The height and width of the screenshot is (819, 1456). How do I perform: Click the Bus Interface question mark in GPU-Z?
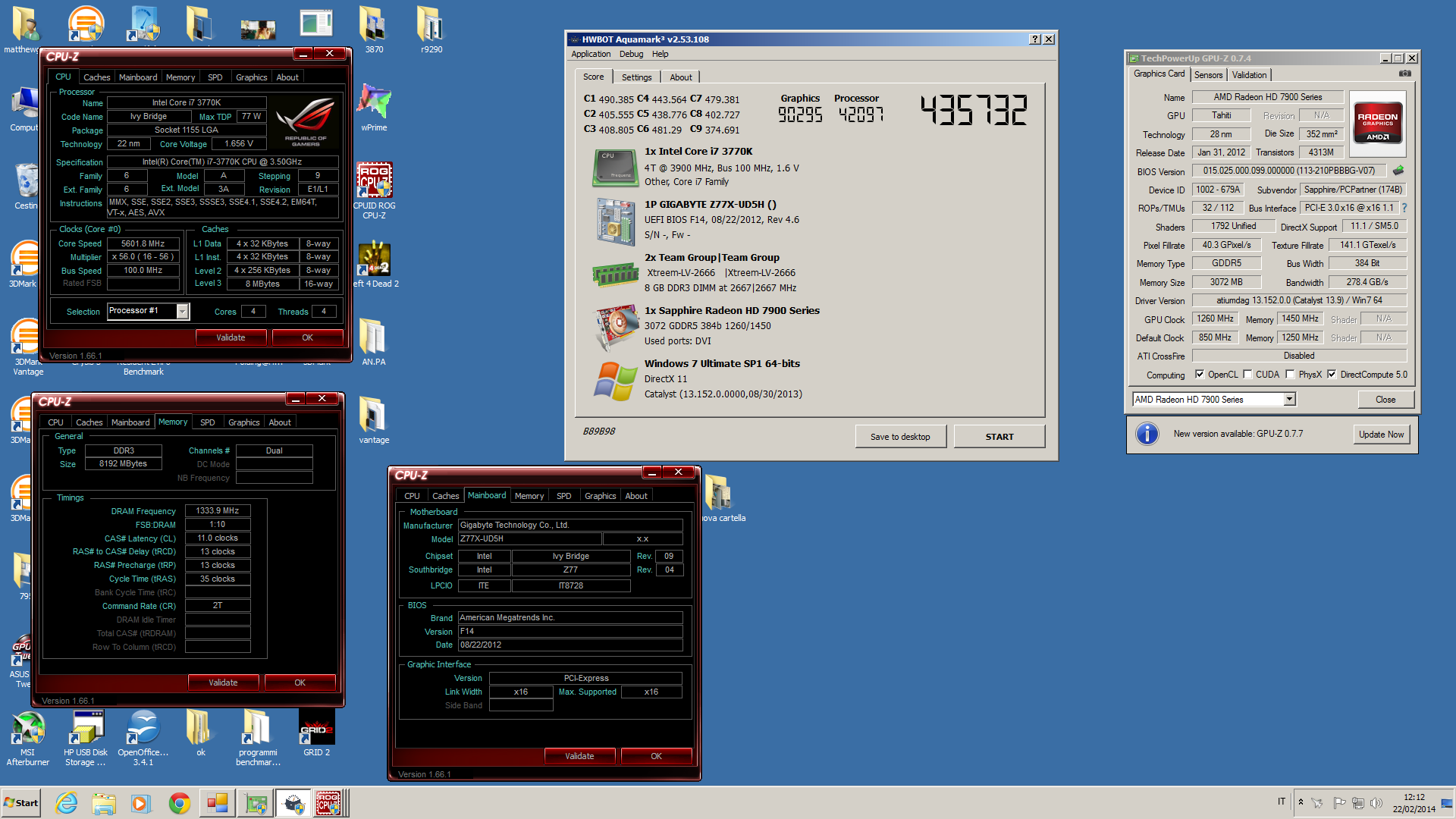coord(1404,208)
